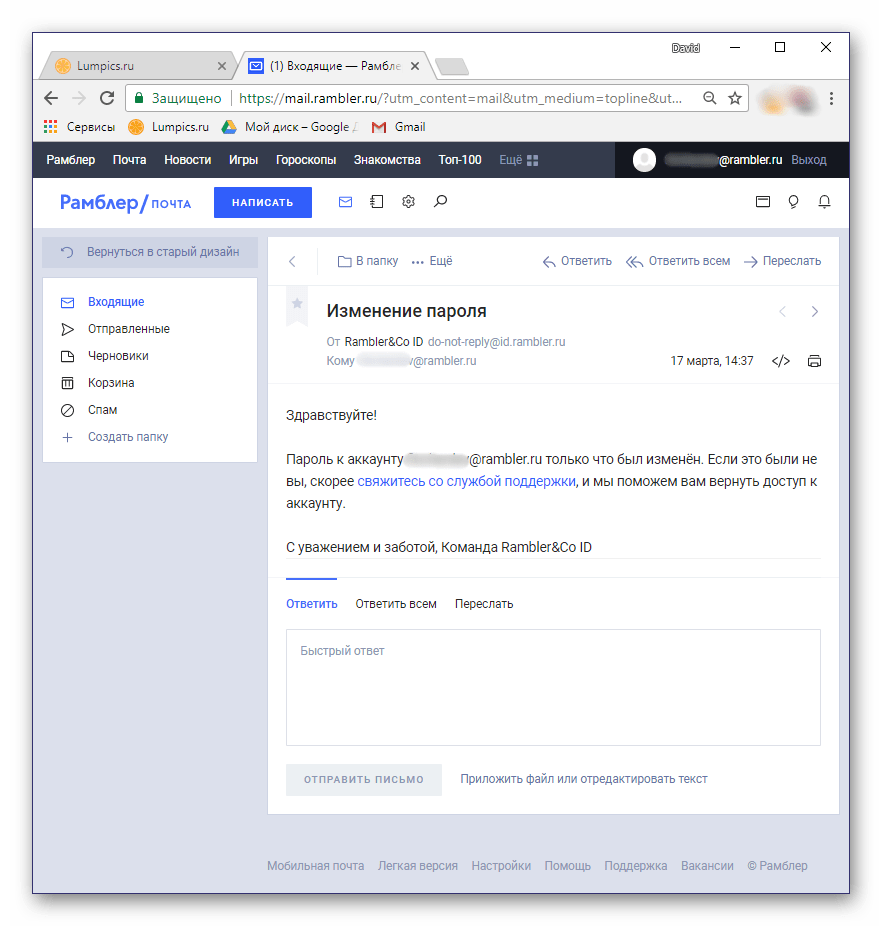
Task: Open Gmail bookmark
Action: tap(399, 127)
